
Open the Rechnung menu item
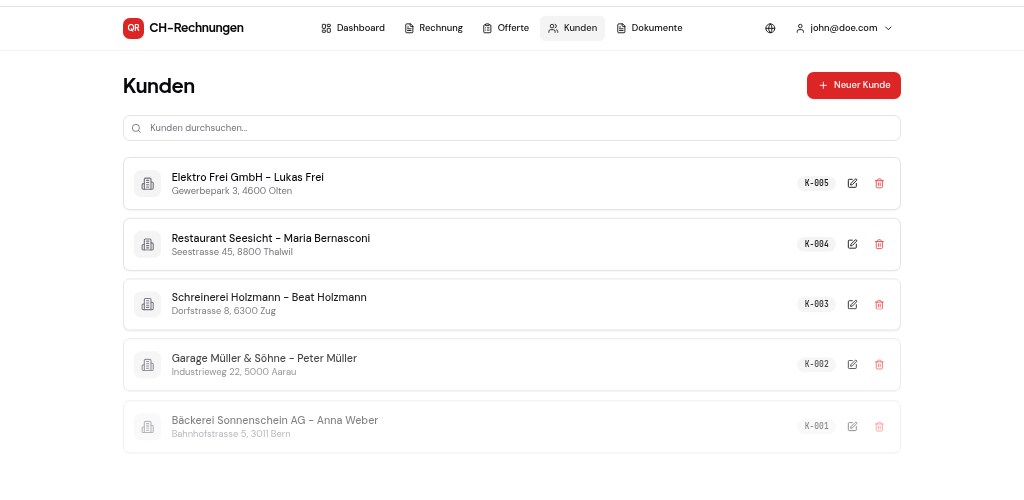point(434,28)
